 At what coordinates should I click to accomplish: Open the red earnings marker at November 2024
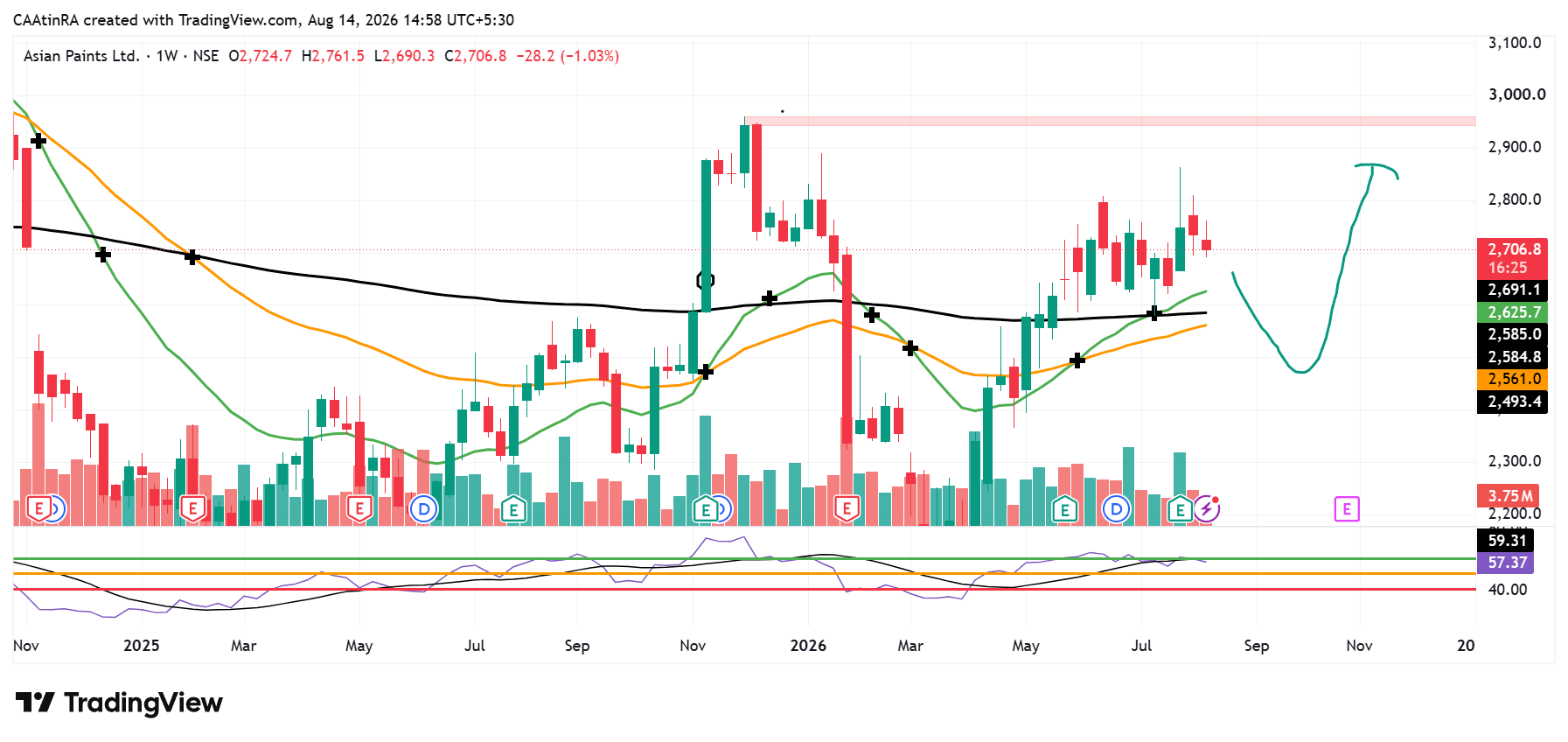tap(38, 508)
